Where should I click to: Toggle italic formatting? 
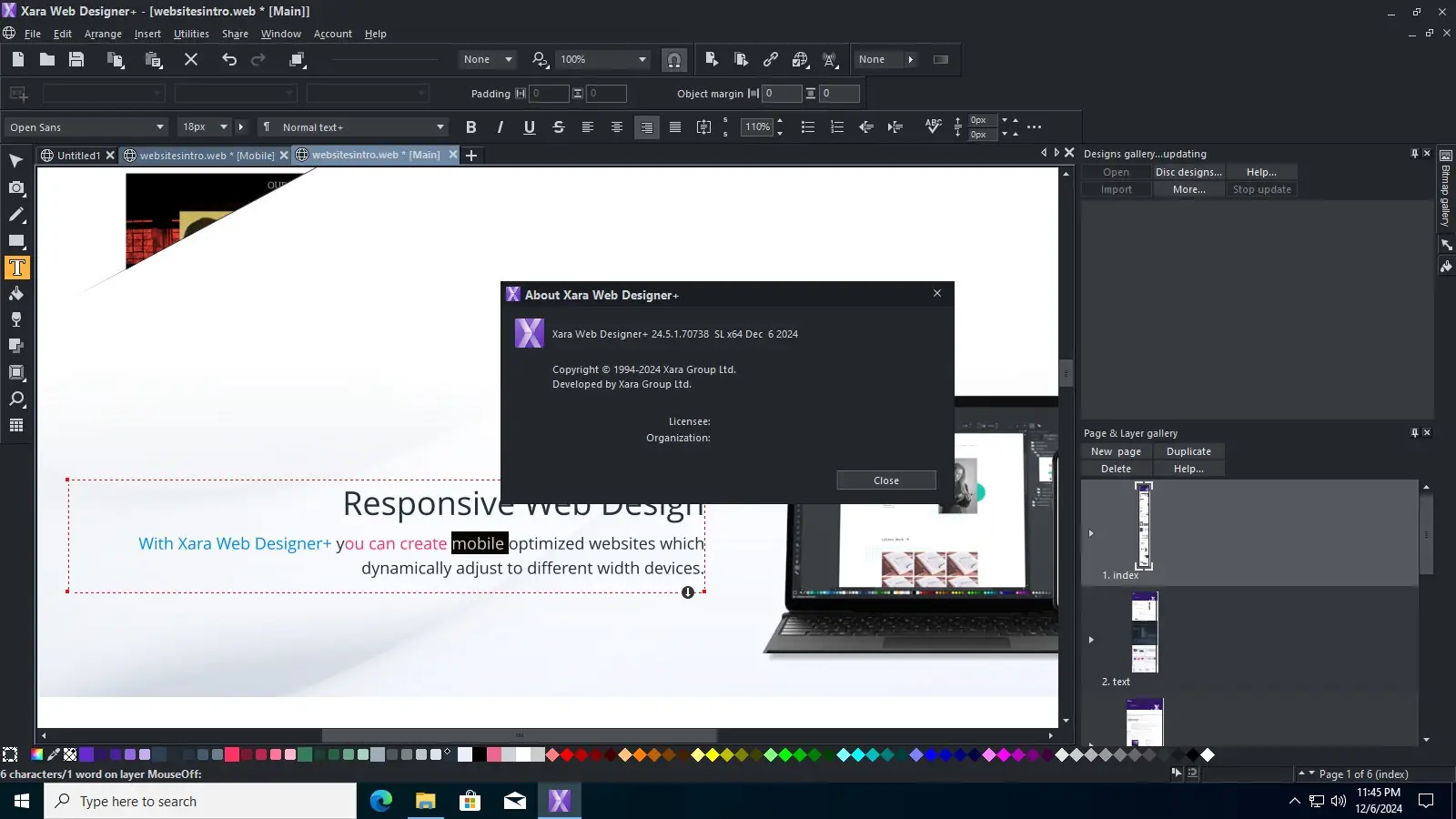click(500, 127)
